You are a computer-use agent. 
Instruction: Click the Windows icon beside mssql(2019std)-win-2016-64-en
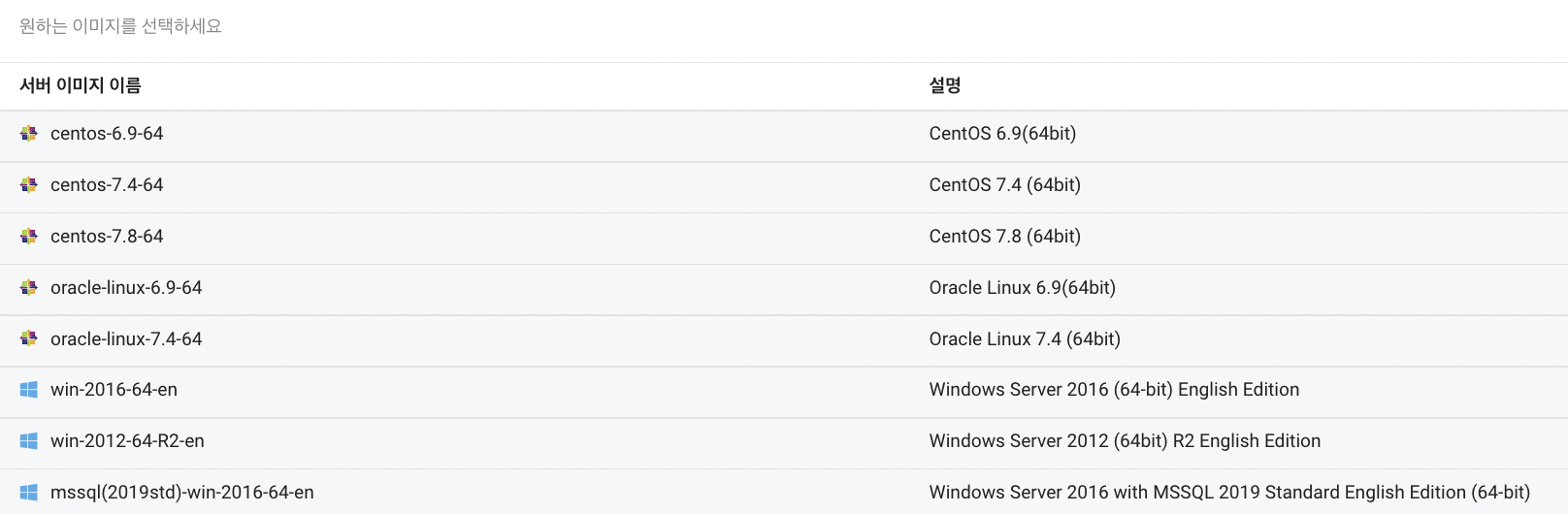click(29, 493)
